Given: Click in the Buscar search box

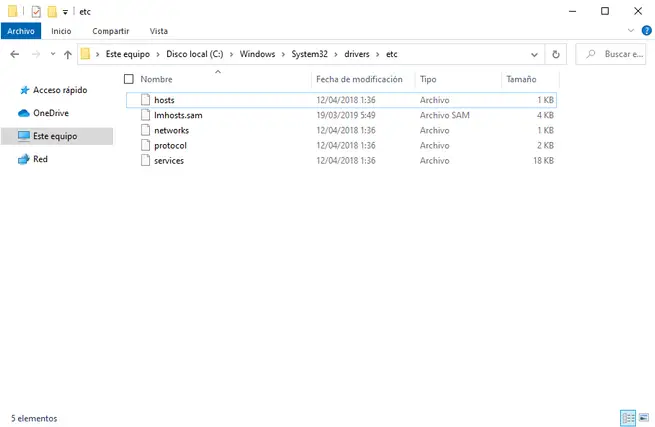Looking at the screenshot, I should point(615,54).
